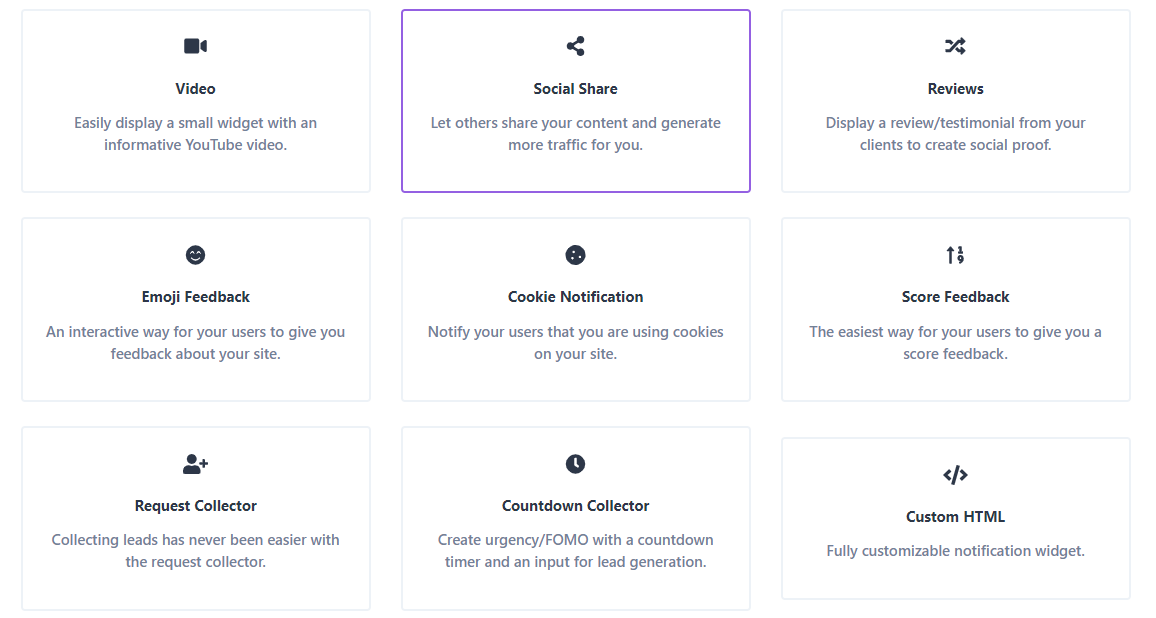
Task: Click the cookie icon
Action: 575,255
